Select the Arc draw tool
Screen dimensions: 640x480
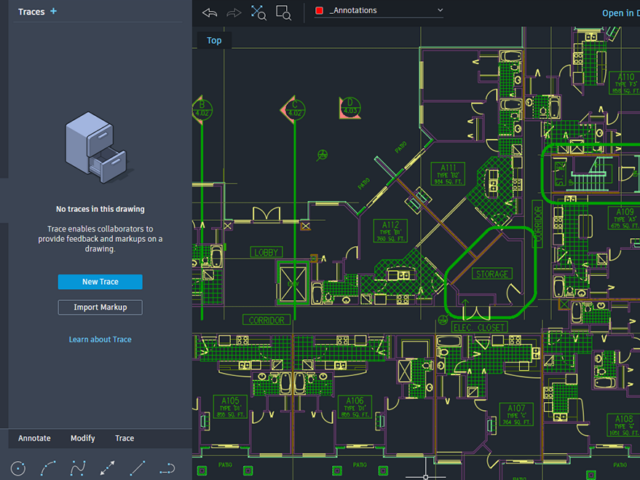[48, 468]
